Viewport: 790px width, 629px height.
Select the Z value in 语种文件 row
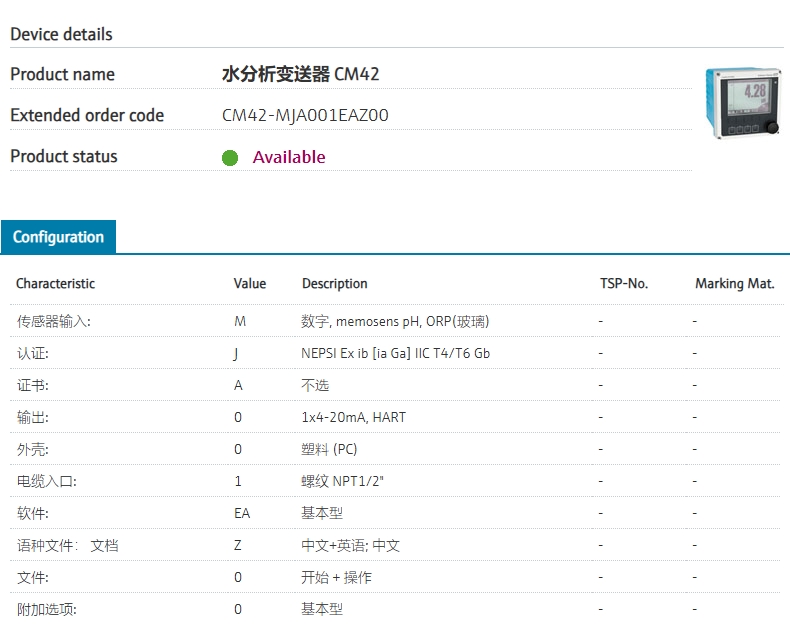point(238,545)
